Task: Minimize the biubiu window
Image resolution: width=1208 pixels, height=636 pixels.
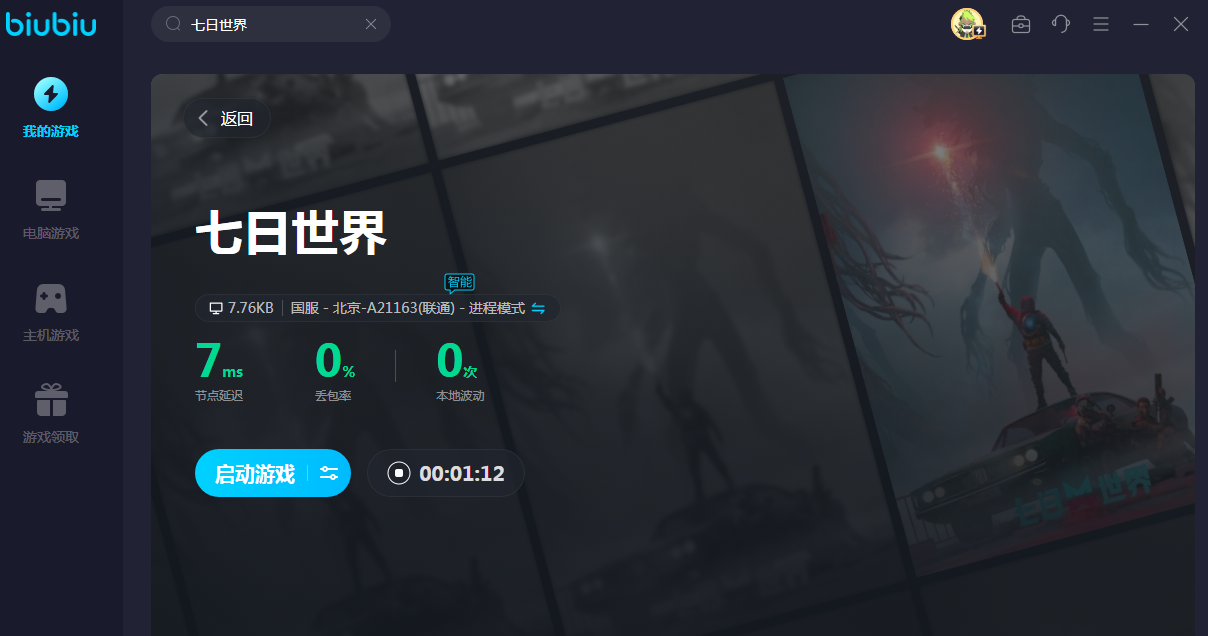Action: (x=1141, y=24)
